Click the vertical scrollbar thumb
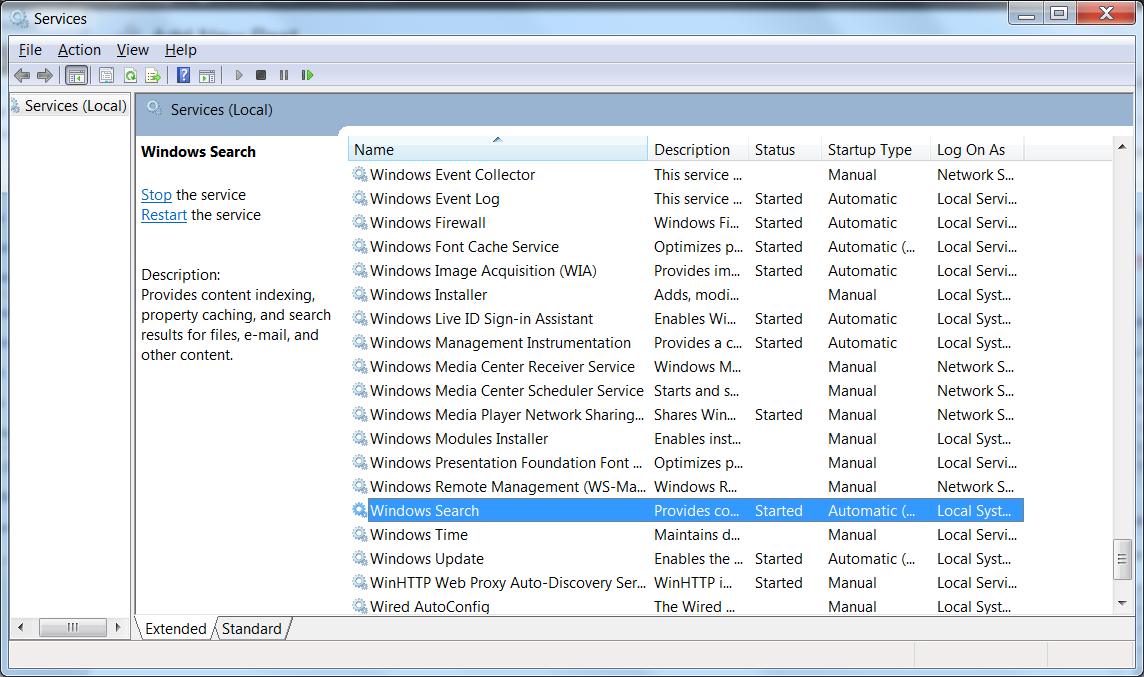The width and height of the screenshot is (1144, 677). [1122, 560]
